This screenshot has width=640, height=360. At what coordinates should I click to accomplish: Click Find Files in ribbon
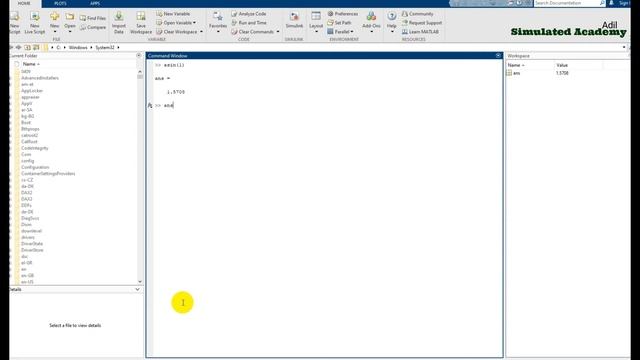tap(93, 18)
